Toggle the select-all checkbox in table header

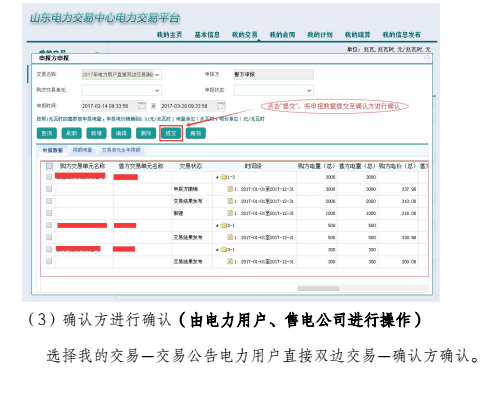pos(49,166)
